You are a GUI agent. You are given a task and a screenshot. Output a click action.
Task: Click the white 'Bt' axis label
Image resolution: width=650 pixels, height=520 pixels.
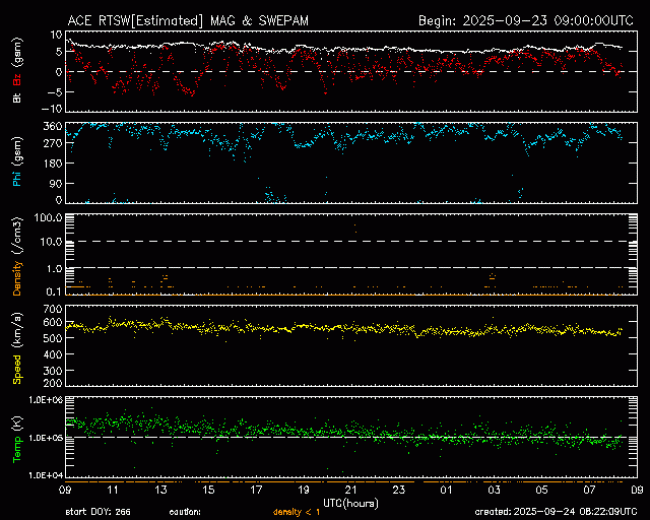coord(17,97)
